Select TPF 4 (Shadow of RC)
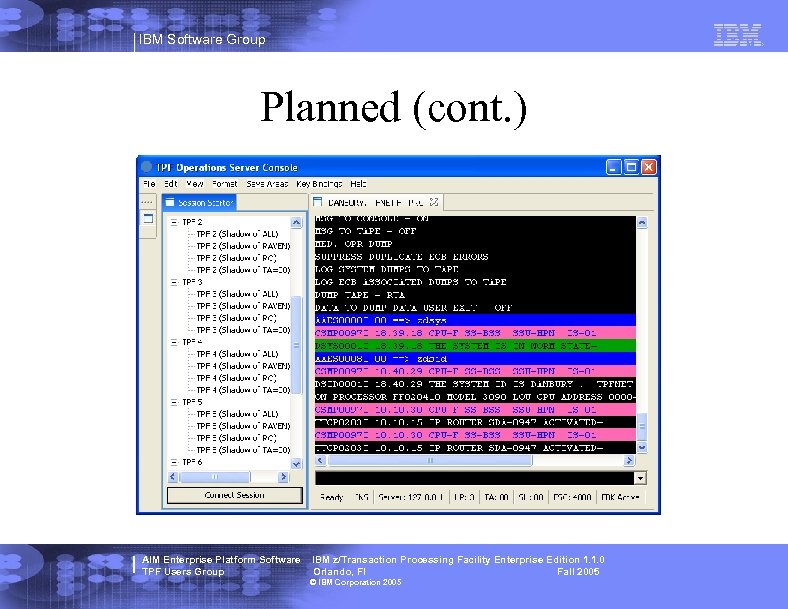 (236, 378)
